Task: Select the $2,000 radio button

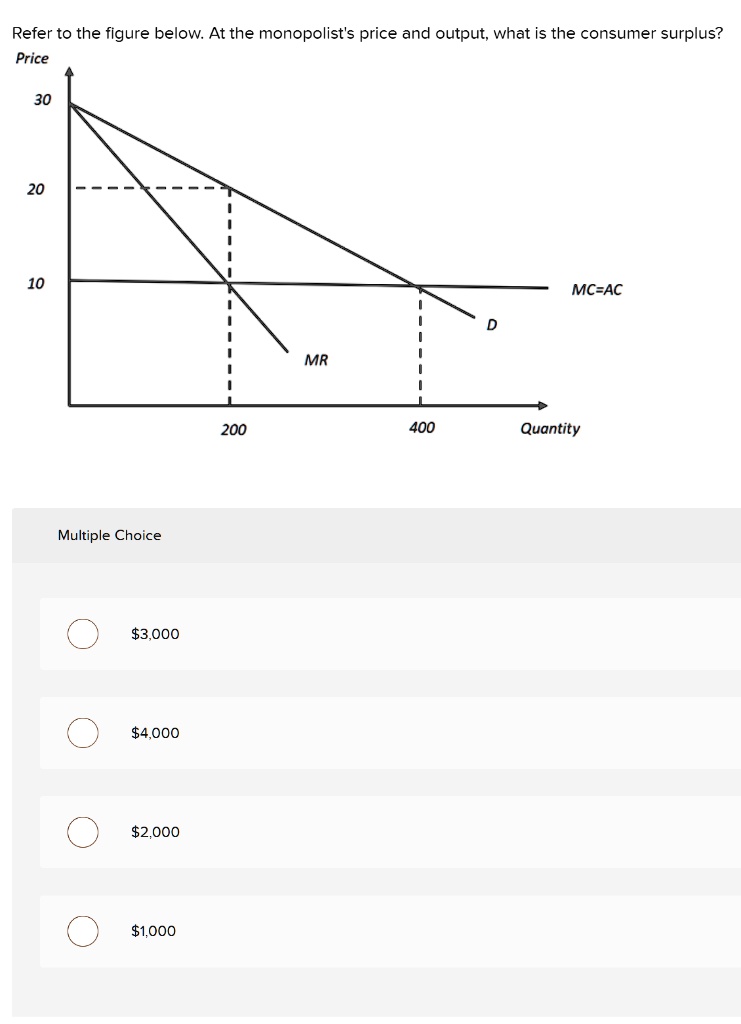Action: tap(82, 832)
